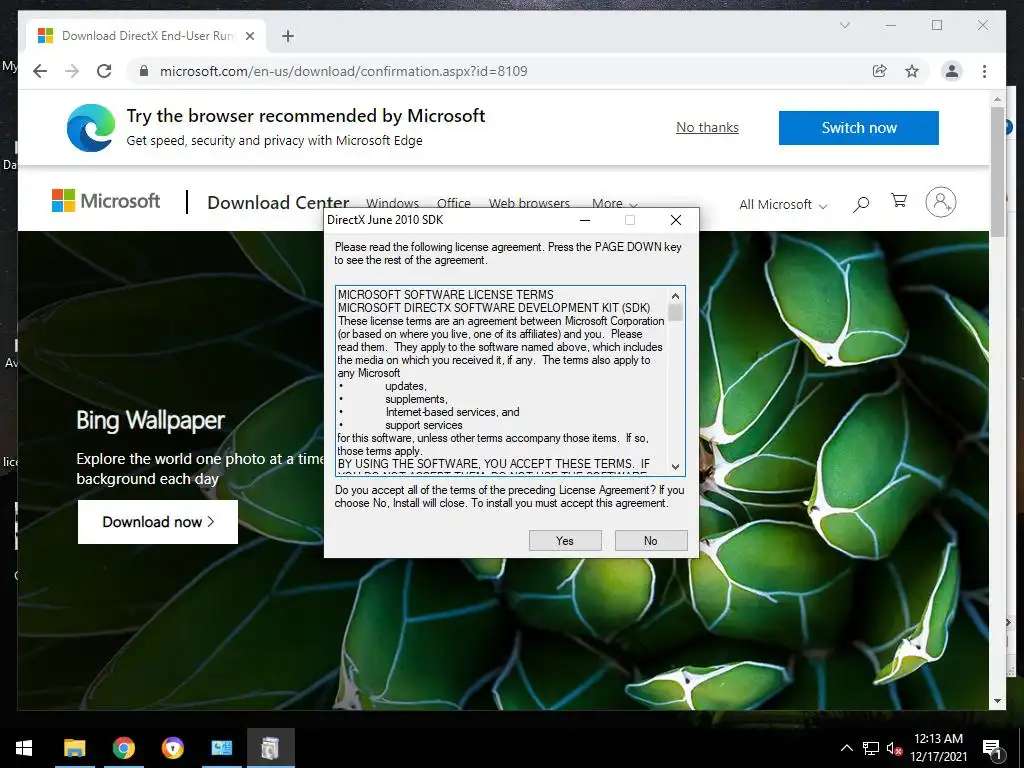Bookmark this tab with the star icon
The width and height of the screenshot is (1024, 768).
coord(912,71)
